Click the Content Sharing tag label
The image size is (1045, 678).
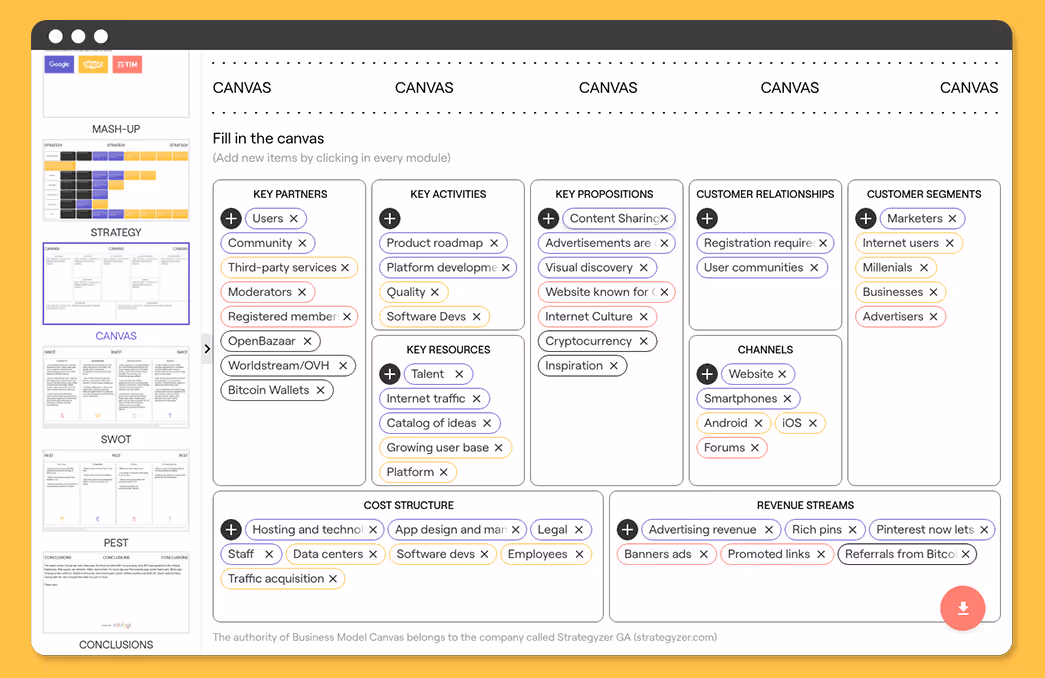tap(614, 218)
